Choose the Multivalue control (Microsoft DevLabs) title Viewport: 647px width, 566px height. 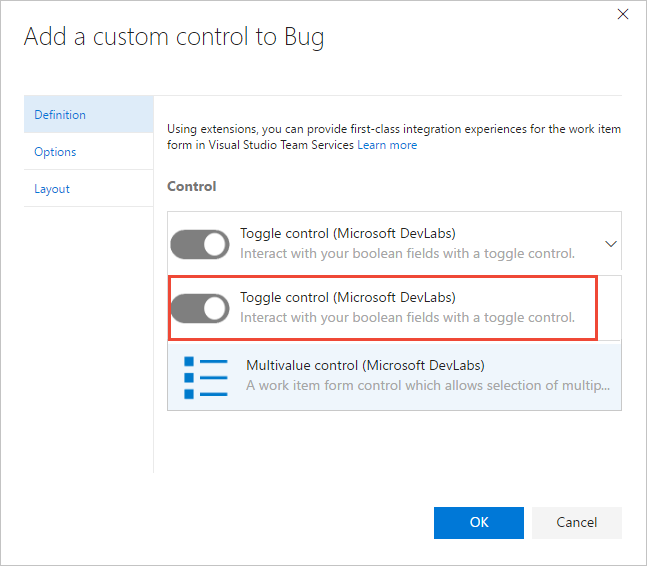pyautogui.click(x=365, y=366)
